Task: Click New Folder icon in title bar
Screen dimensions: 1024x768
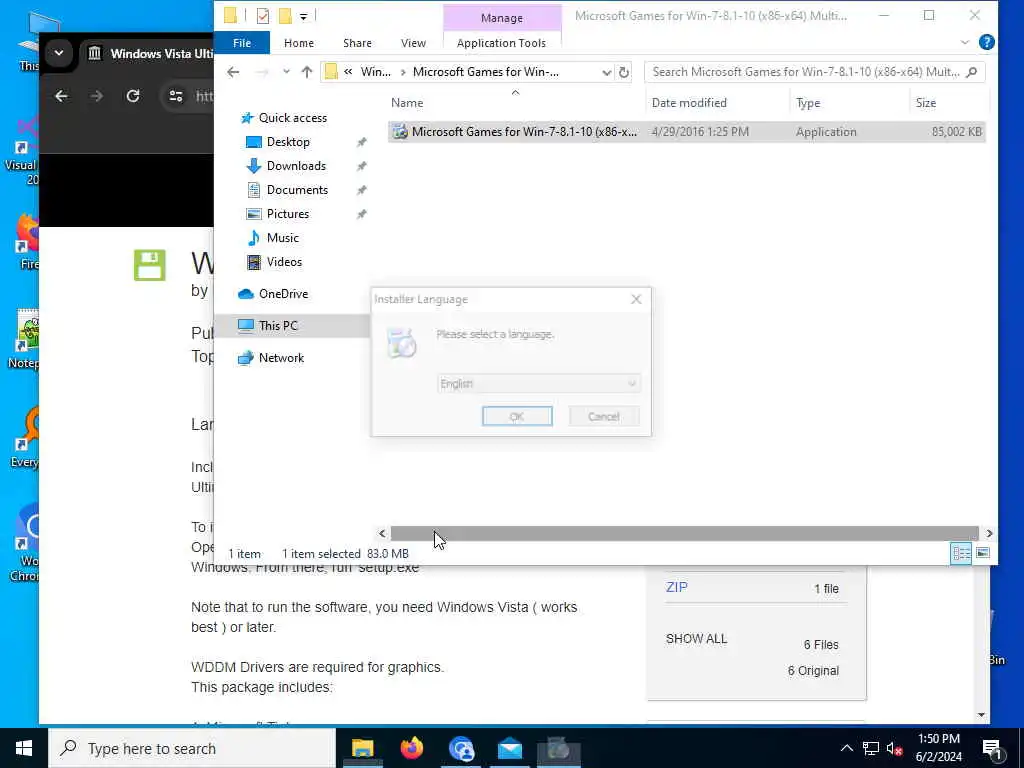Action: coord(285,16)
